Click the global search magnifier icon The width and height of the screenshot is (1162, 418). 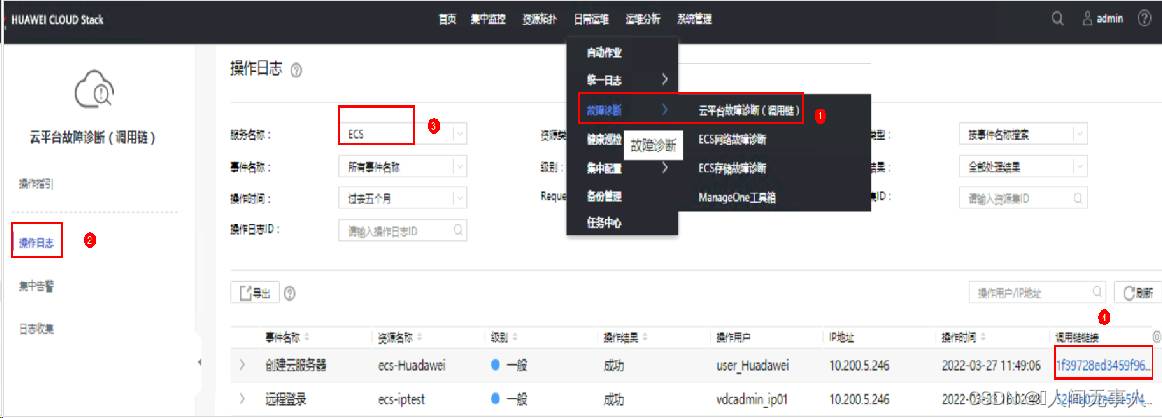pos(1058,19)
